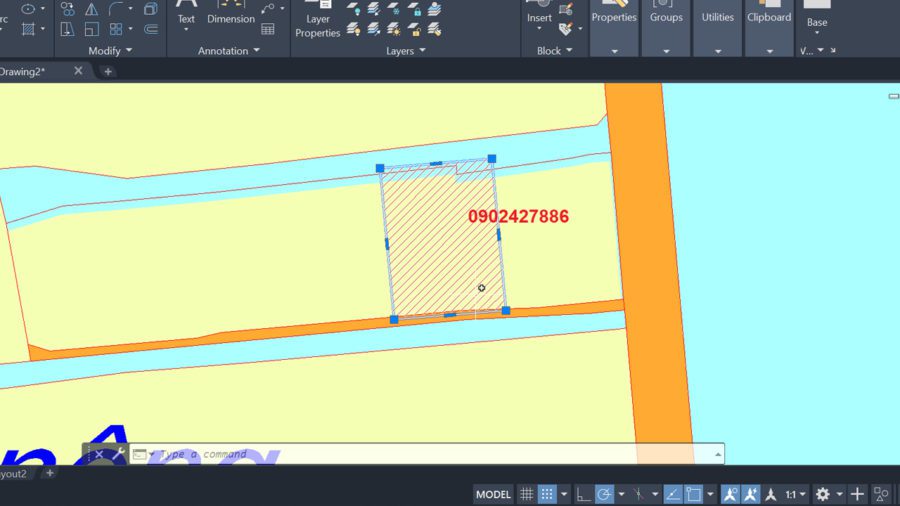Open Layer Properties manager
Screen dimensions: 900x506
(x=317, y=20)
